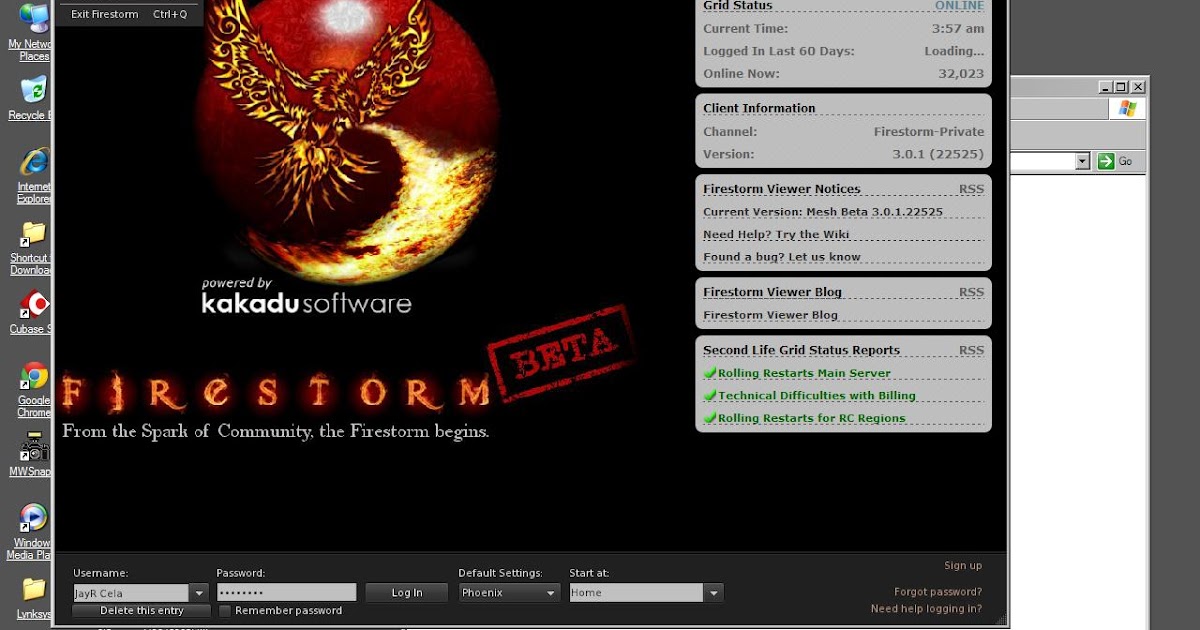This screenshot has width=1200, height=630.
Task: Launch the Google Chrome desktop icon
Action: point(35,376)
